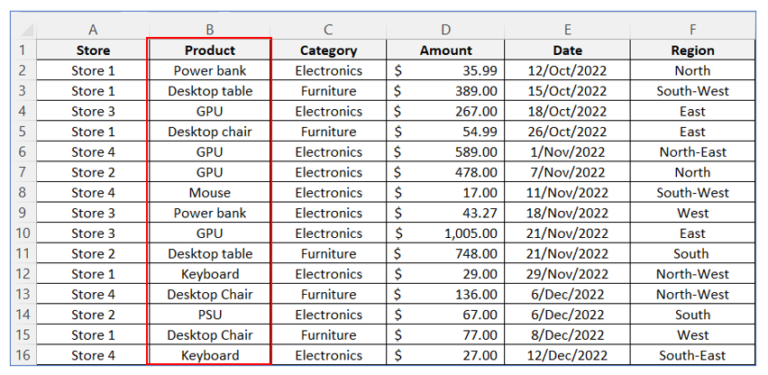Viewport: 768px width, 375px height.
Task: Select row 16 header
Action: pyautogui.click(x=24, y=355)
